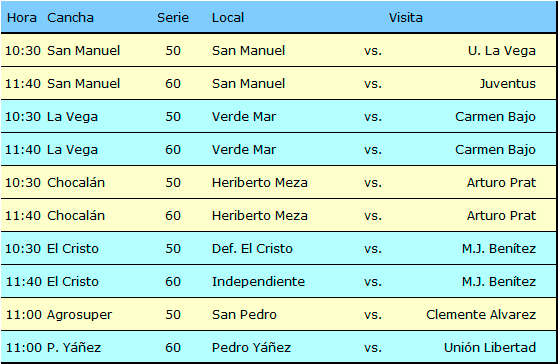This screenshot has height=364, width=558.
Task: Click Verde Mar in the 11:40 La Vega row
Action: pos(244,150)
